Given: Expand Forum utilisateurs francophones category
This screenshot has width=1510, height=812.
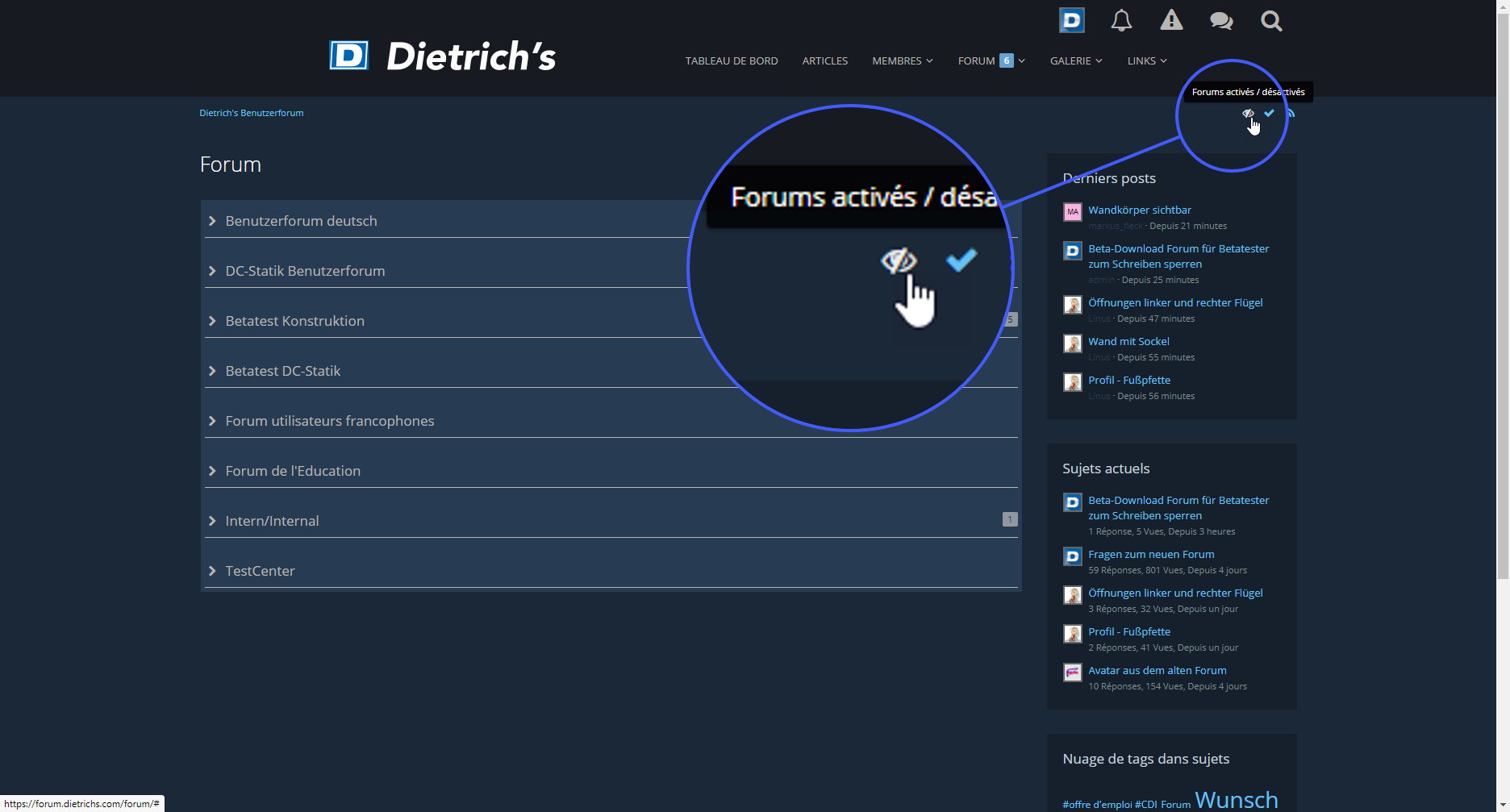Looking at the screenshot, I should click(329, 421).
